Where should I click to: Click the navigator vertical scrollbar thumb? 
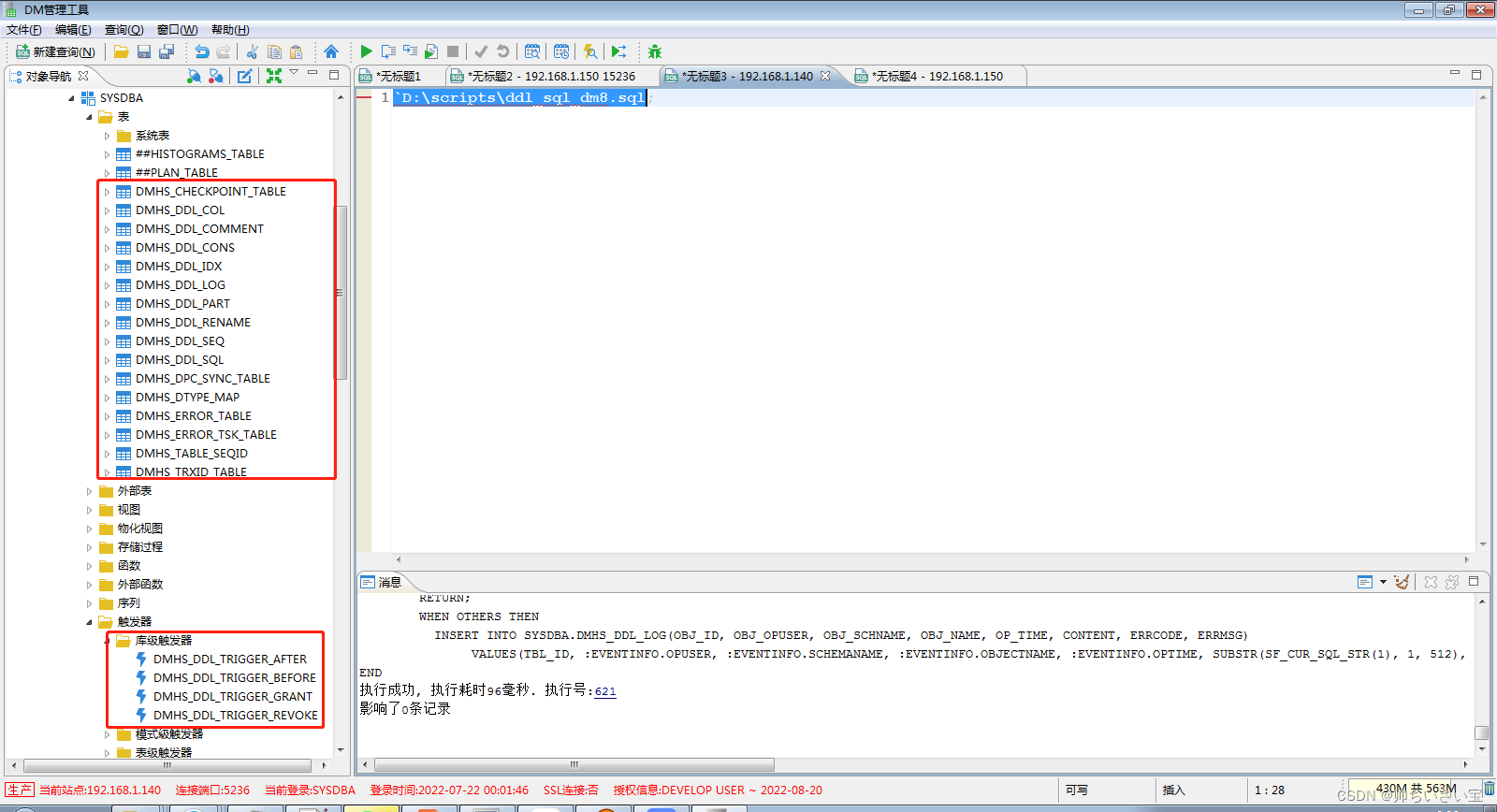tap(341, 292)
